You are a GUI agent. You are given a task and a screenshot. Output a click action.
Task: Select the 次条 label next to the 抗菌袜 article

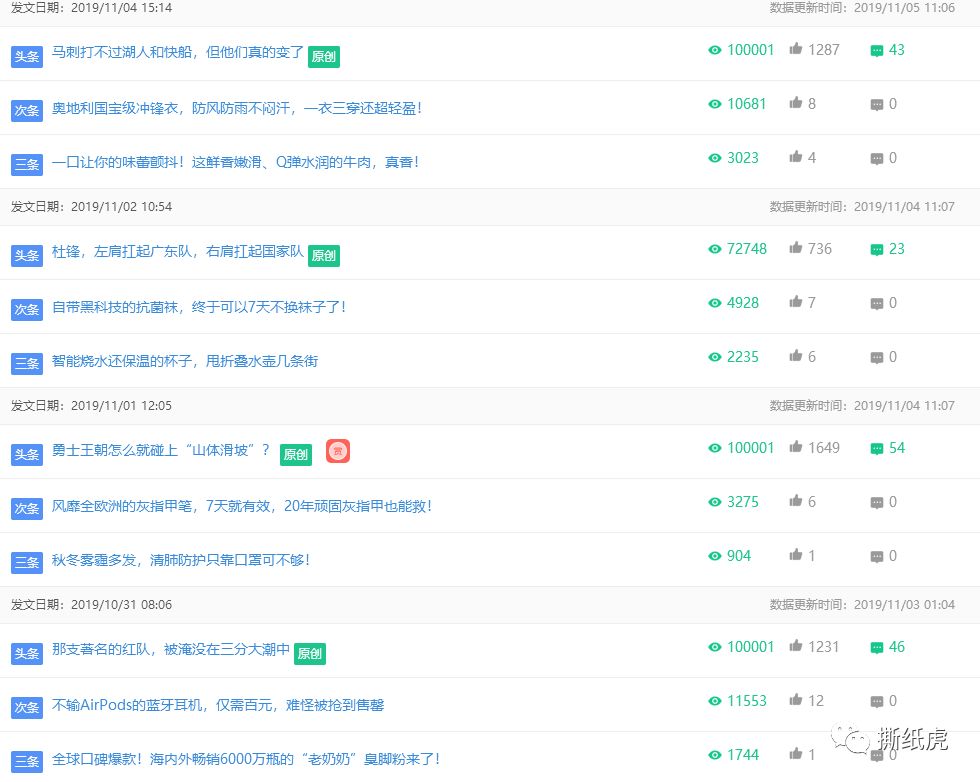tap(27, 309)
